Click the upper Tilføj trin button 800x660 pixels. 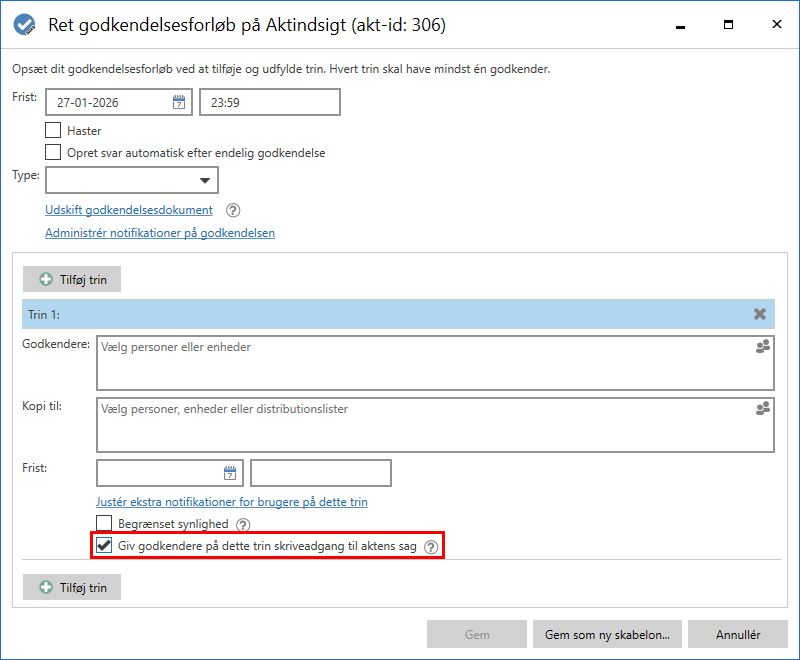[72, 279]
